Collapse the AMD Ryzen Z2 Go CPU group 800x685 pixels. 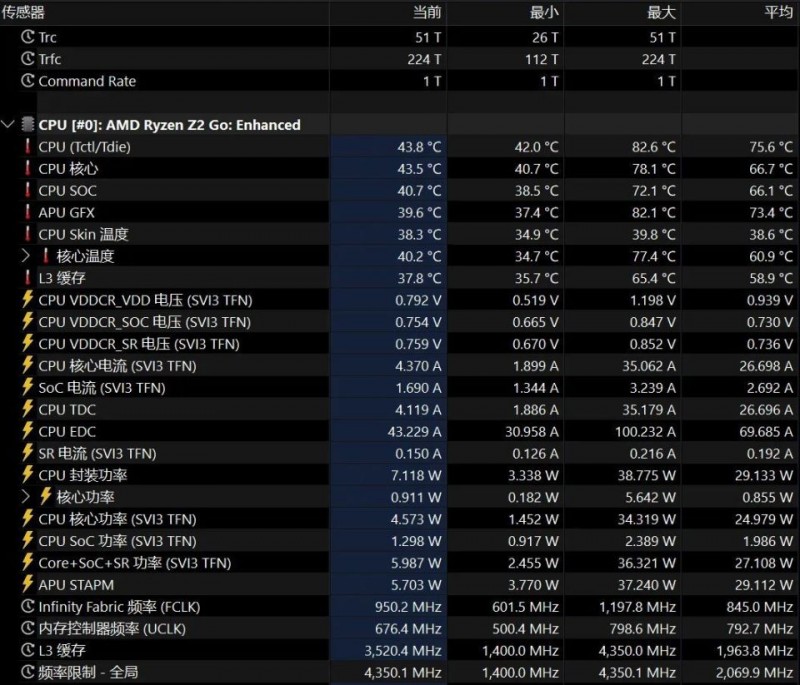coord(9,125)
